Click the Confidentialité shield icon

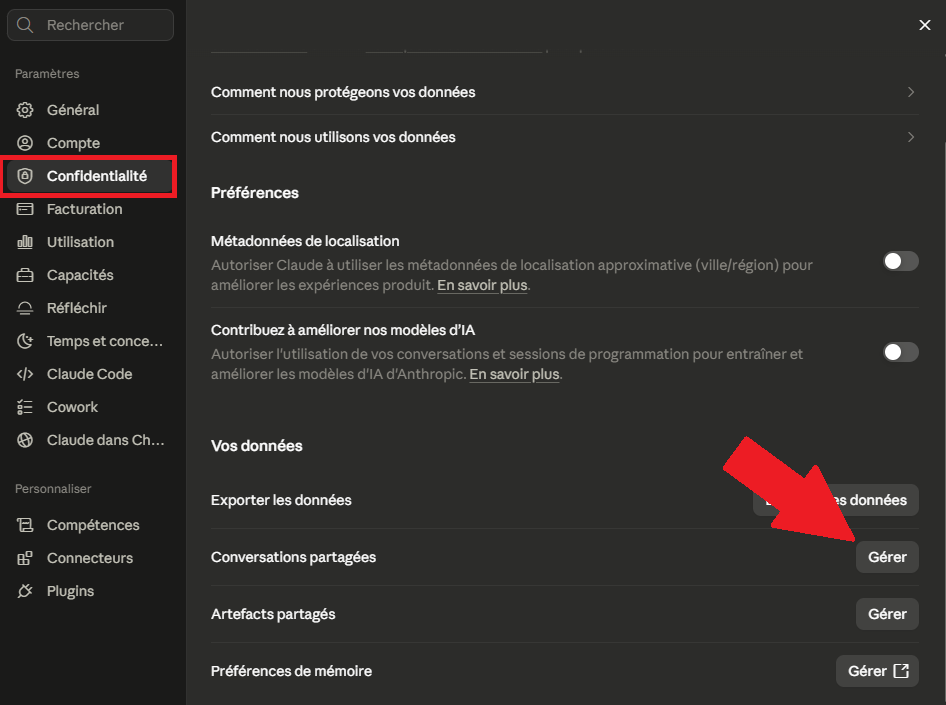[25, 176]
